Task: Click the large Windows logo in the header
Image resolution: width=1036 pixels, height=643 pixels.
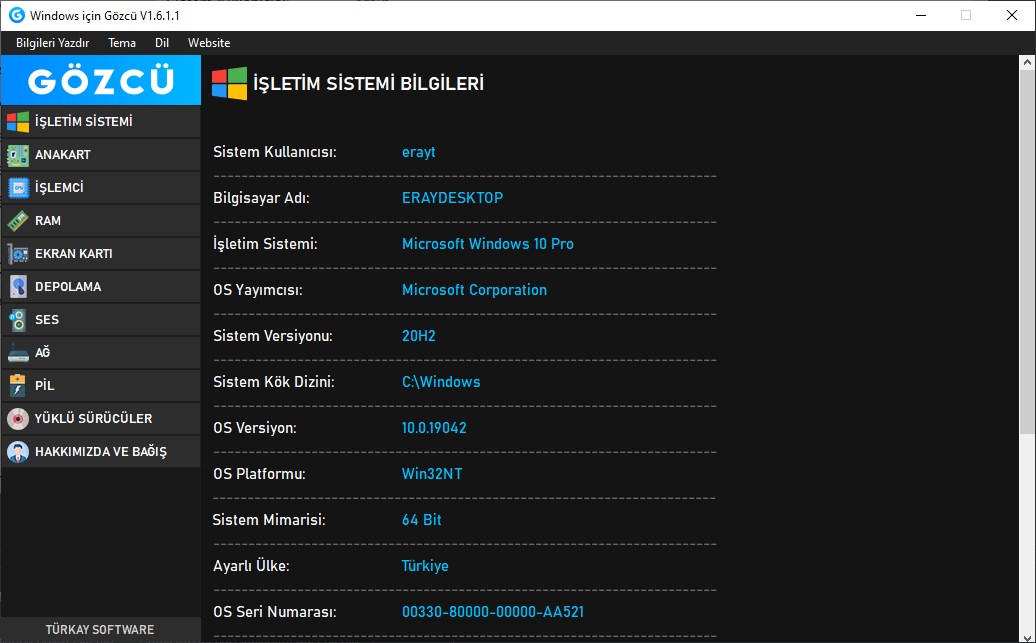Action: coord(229,83)
